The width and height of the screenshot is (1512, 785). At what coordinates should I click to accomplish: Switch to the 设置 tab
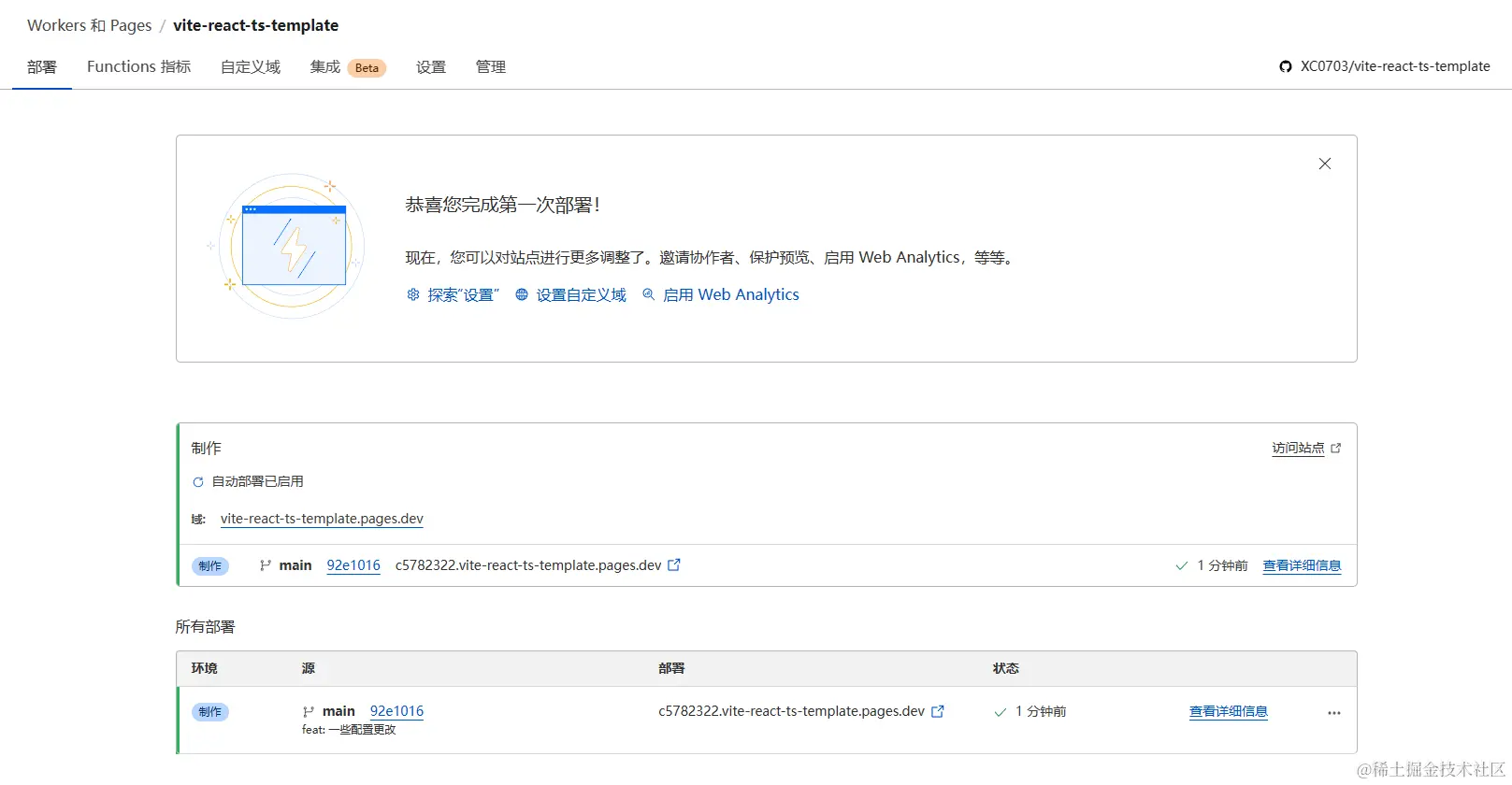(431, 67)
